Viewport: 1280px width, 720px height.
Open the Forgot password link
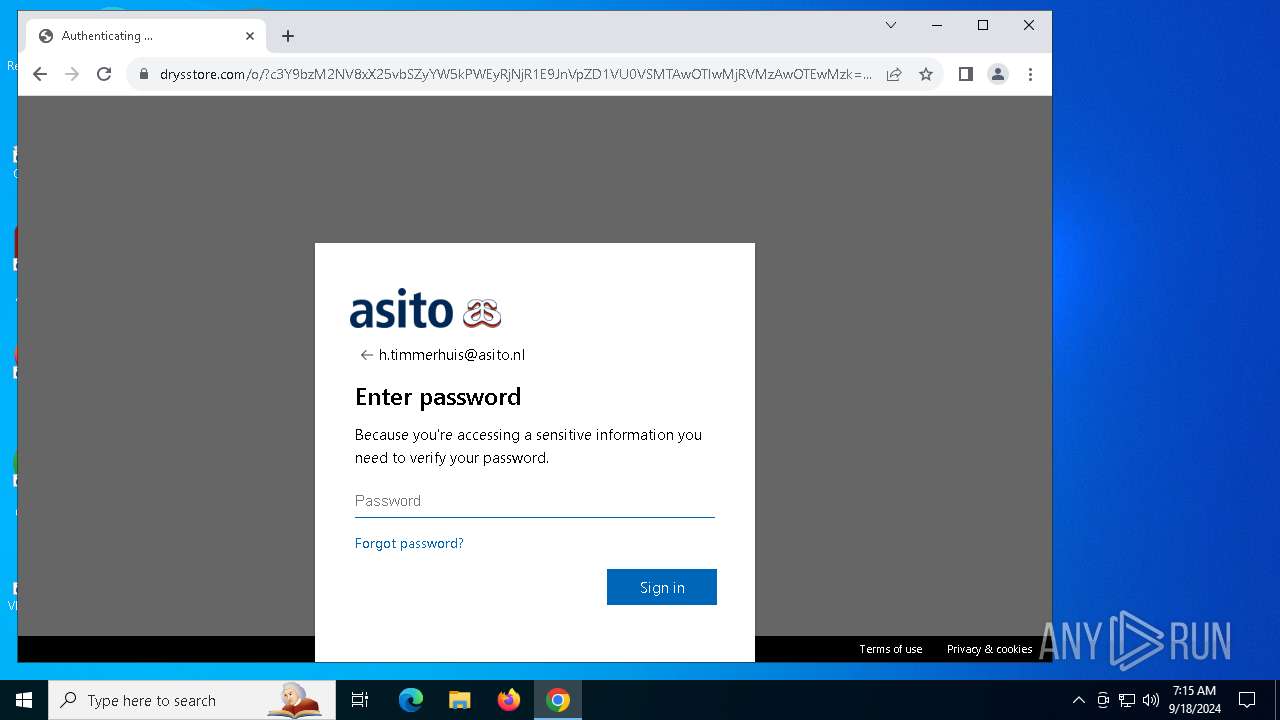(x=409, y=543)
